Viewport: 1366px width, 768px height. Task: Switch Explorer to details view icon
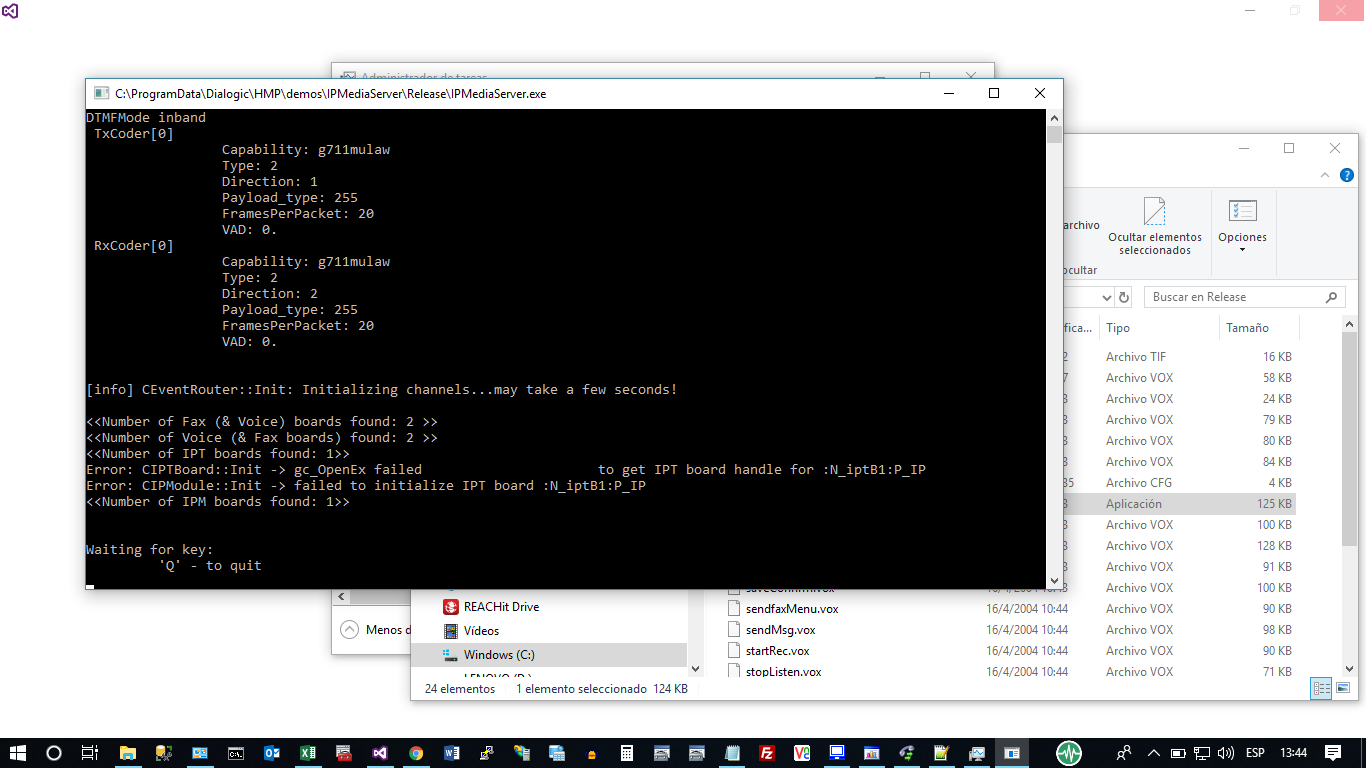click(1322, 688)
